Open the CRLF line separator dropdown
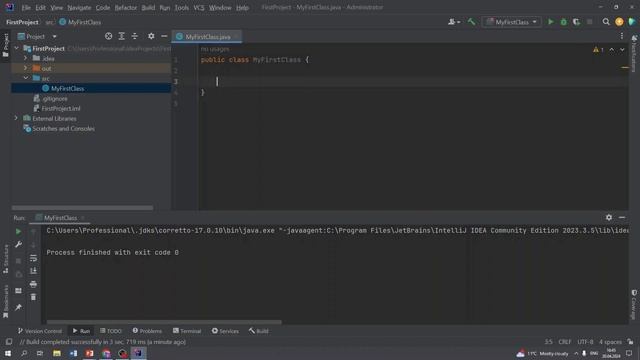Viewport: 640px width, 360px height. click(x=564, y=342)
